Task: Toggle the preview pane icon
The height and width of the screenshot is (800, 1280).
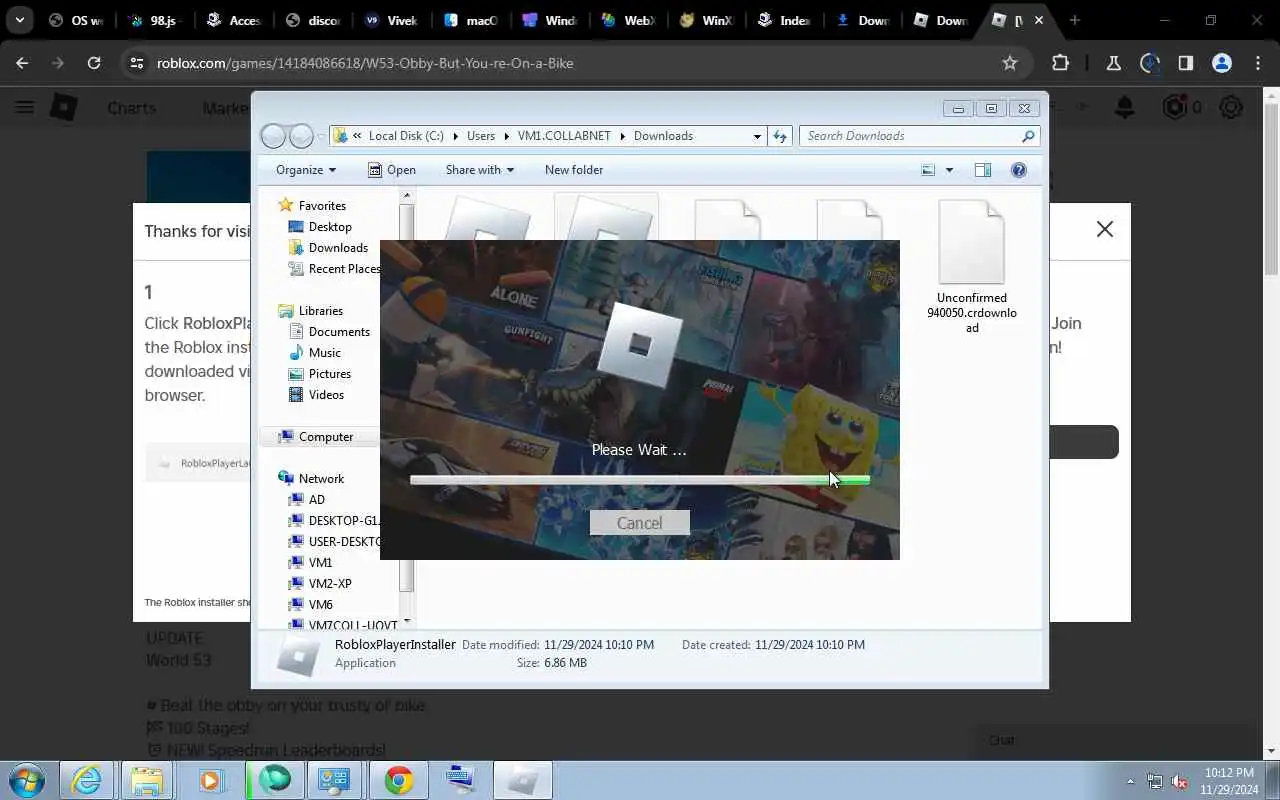Action: tap(983, 170)
